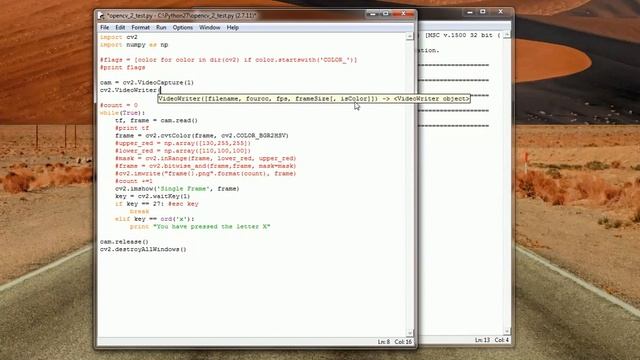Click the shell window scrollbar up arrow

[507, 36]
